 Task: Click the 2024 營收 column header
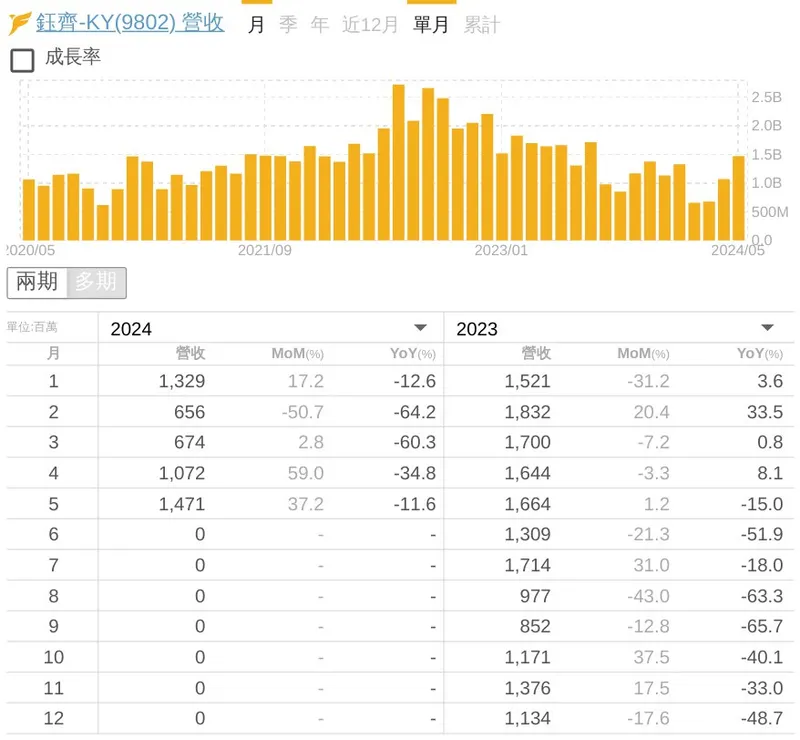click(190, 353)
